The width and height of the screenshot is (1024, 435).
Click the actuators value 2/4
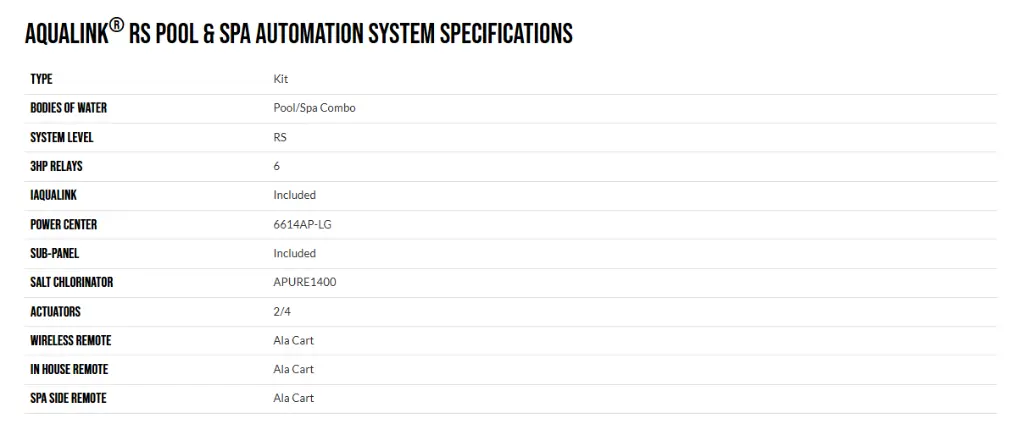point(282,311)
